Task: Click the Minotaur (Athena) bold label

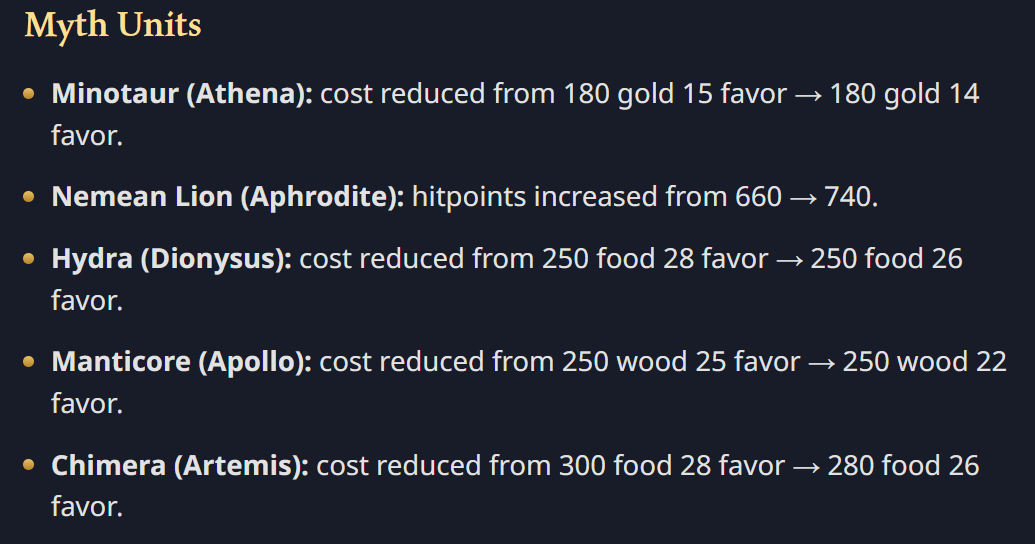Action: [182, 94]
